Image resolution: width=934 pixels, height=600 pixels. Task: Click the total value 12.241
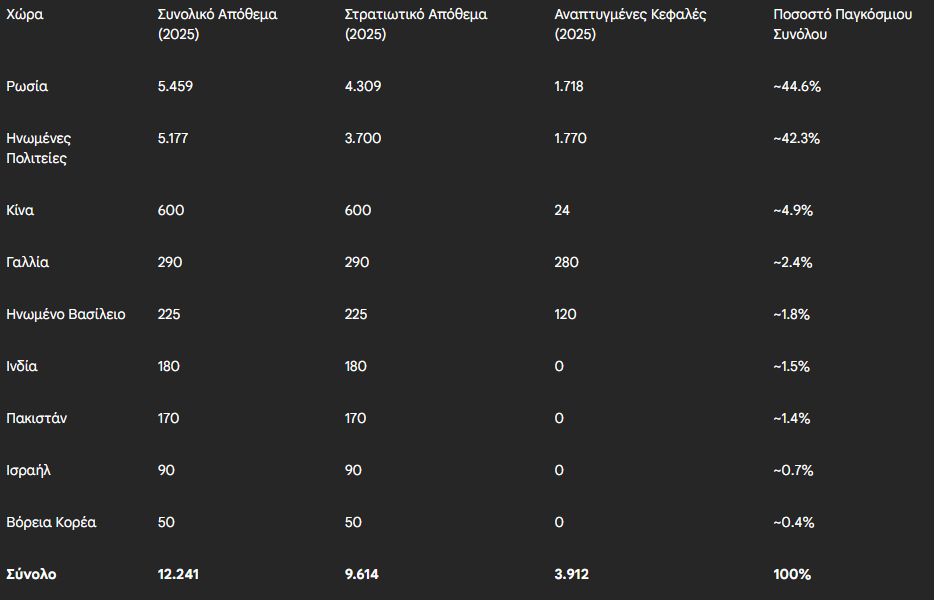click(178, 574)
